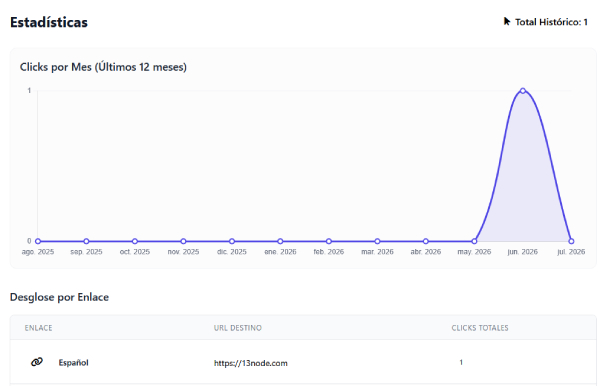600x386 pixels.
Task: Click the total clicks value in Español row
Action: [x=461, y=362]
